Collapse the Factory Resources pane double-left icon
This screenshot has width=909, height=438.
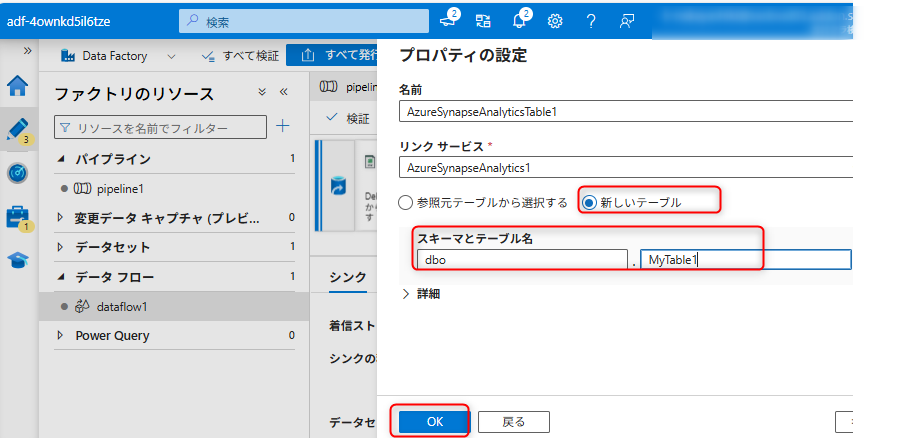click(x=283, y=92)
